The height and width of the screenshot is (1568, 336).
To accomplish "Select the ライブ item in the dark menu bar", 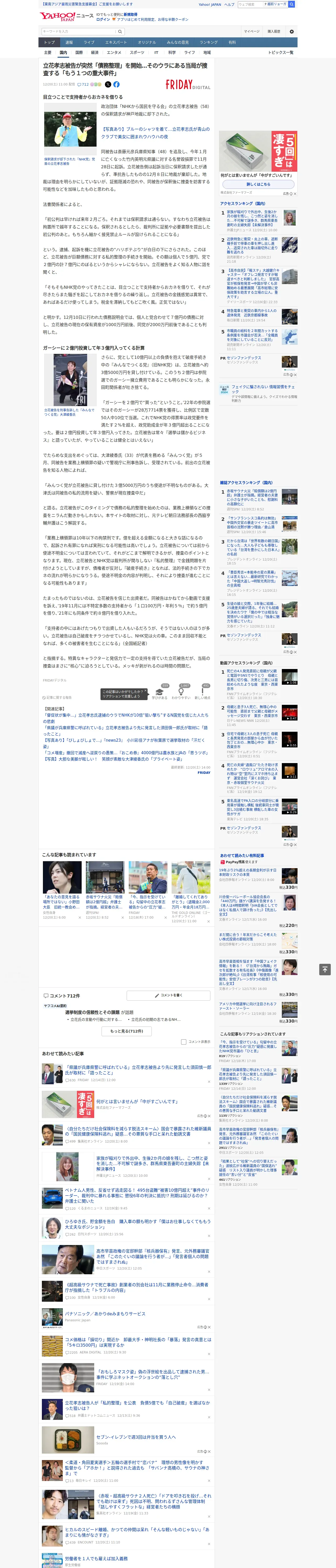I will pos(89,42).
